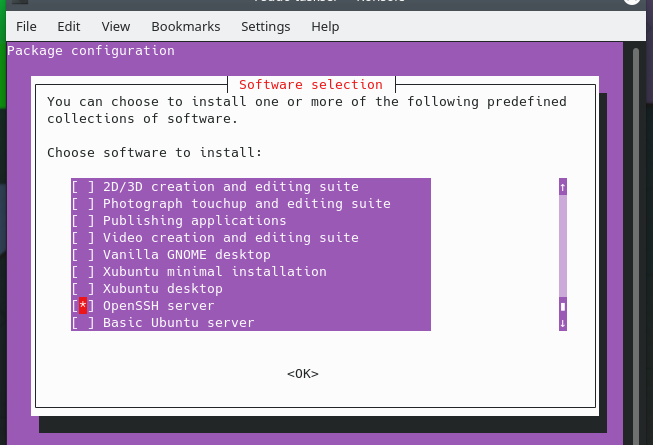Click the 'Package configuration' header text

click(x=91, y=51)
